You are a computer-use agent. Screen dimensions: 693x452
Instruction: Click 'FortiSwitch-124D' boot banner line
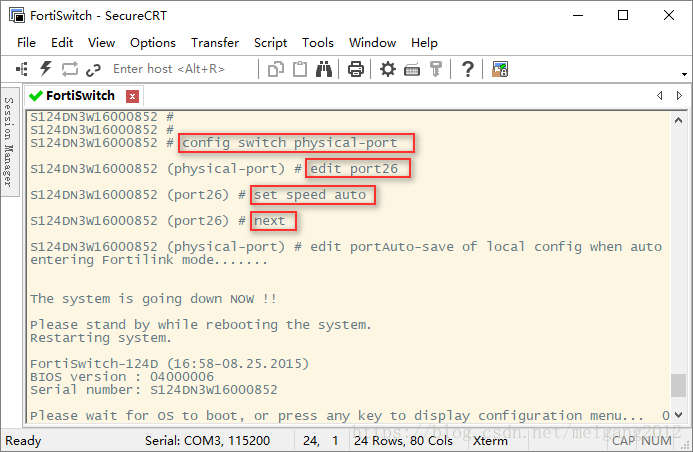pos(169,364)
